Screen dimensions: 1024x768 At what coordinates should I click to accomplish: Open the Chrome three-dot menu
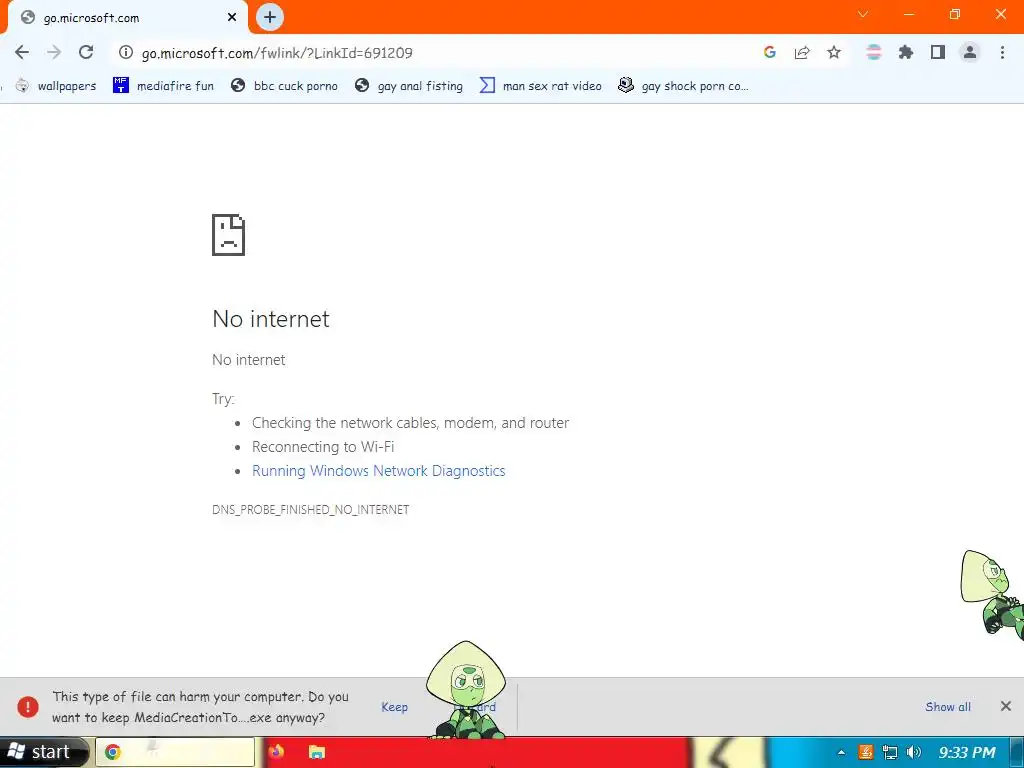(x=1002, y=52)
